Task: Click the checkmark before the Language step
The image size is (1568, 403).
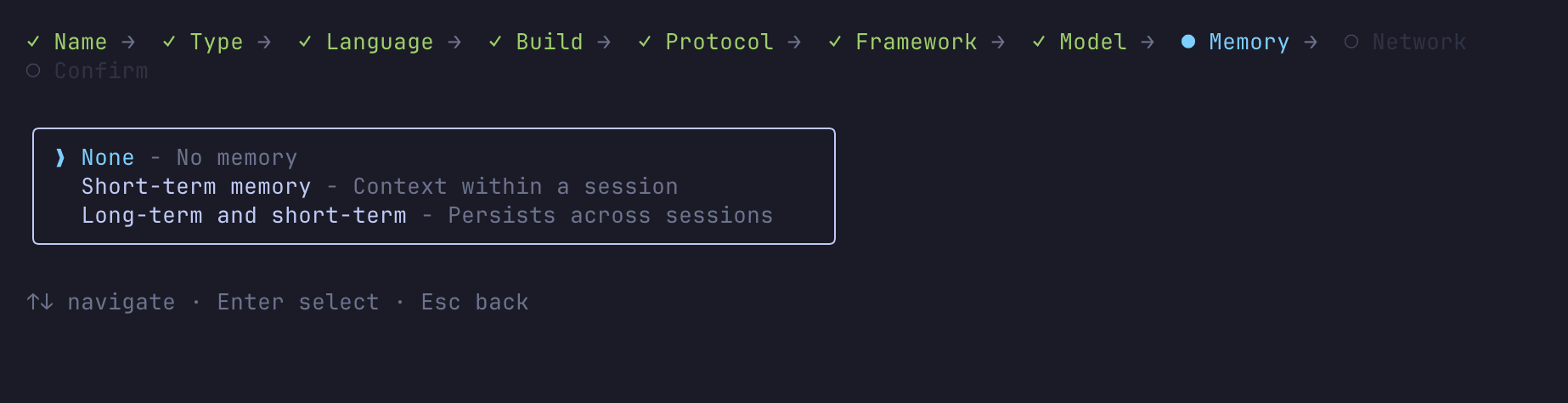Action: coord(305,42)
